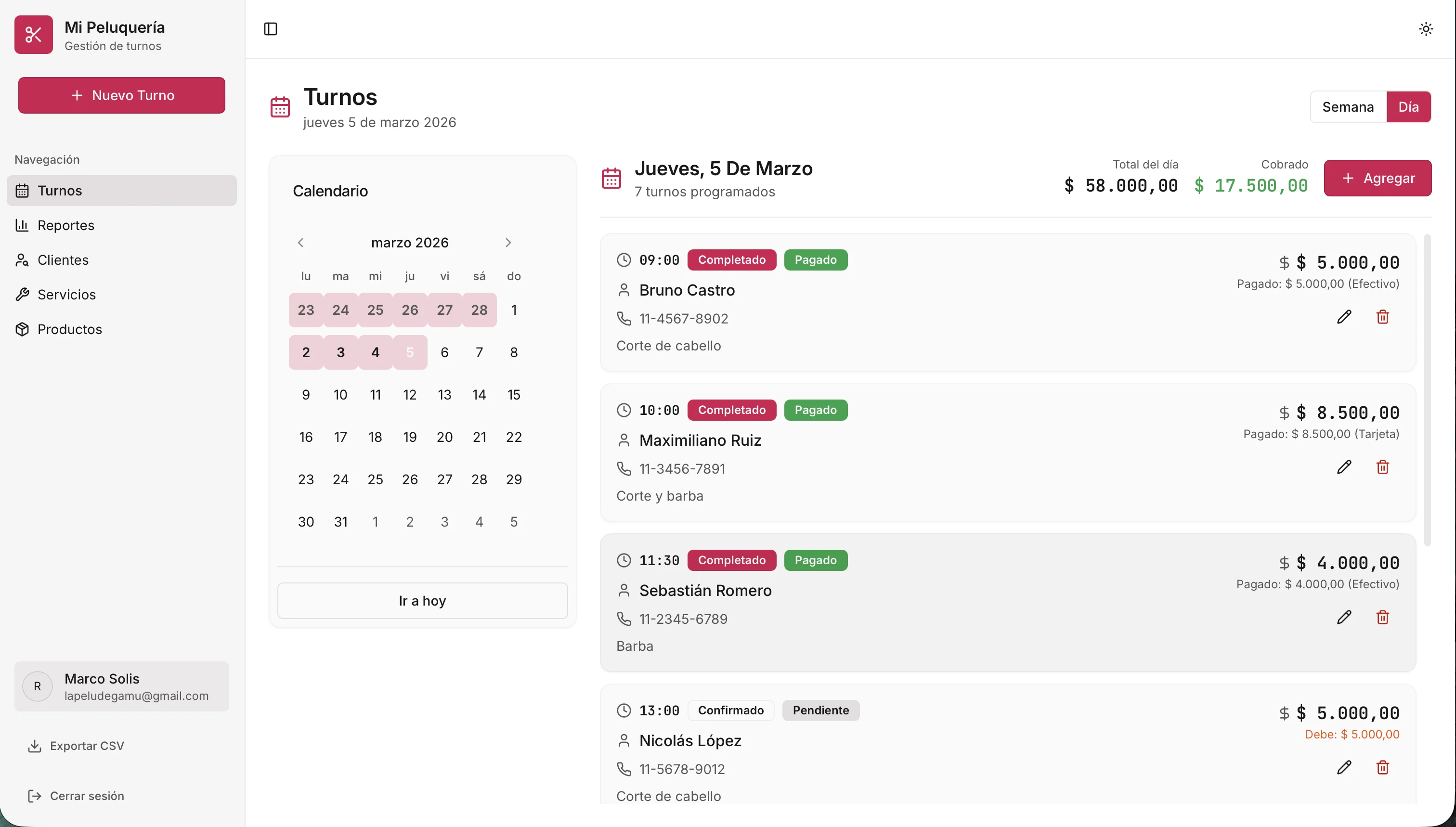Edit Sebastián Romero's appointment
1456x827 pixels.
(1343, 618)
